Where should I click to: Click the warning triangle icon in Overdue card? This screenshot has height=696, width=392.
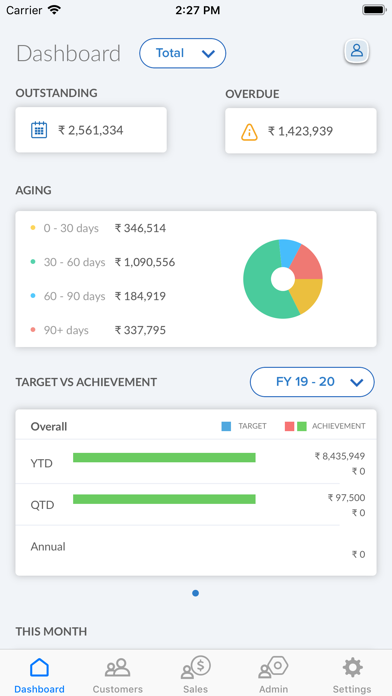pyautogui.click(x=249, y=132)
